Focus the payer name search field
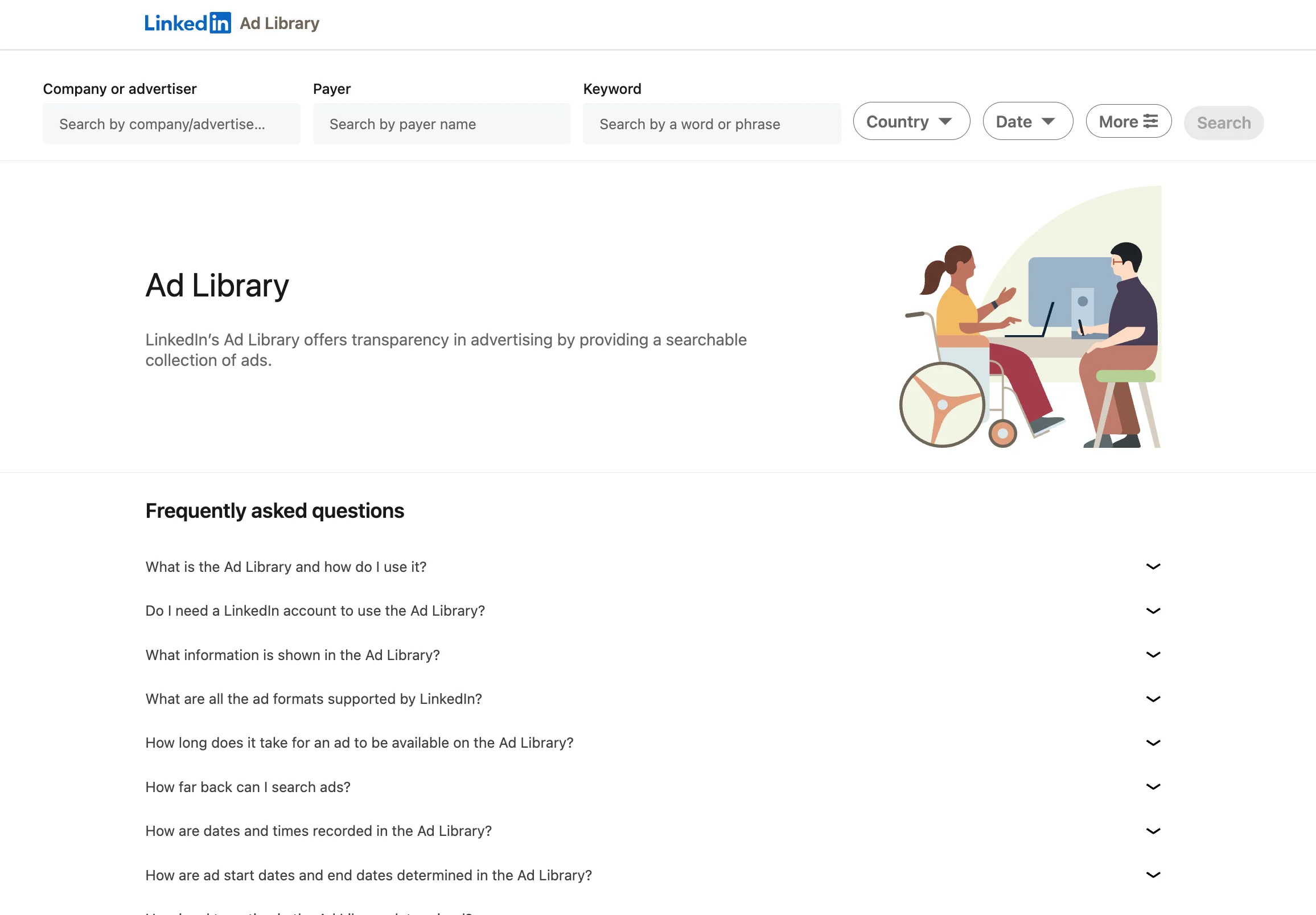 coord(441,123)
